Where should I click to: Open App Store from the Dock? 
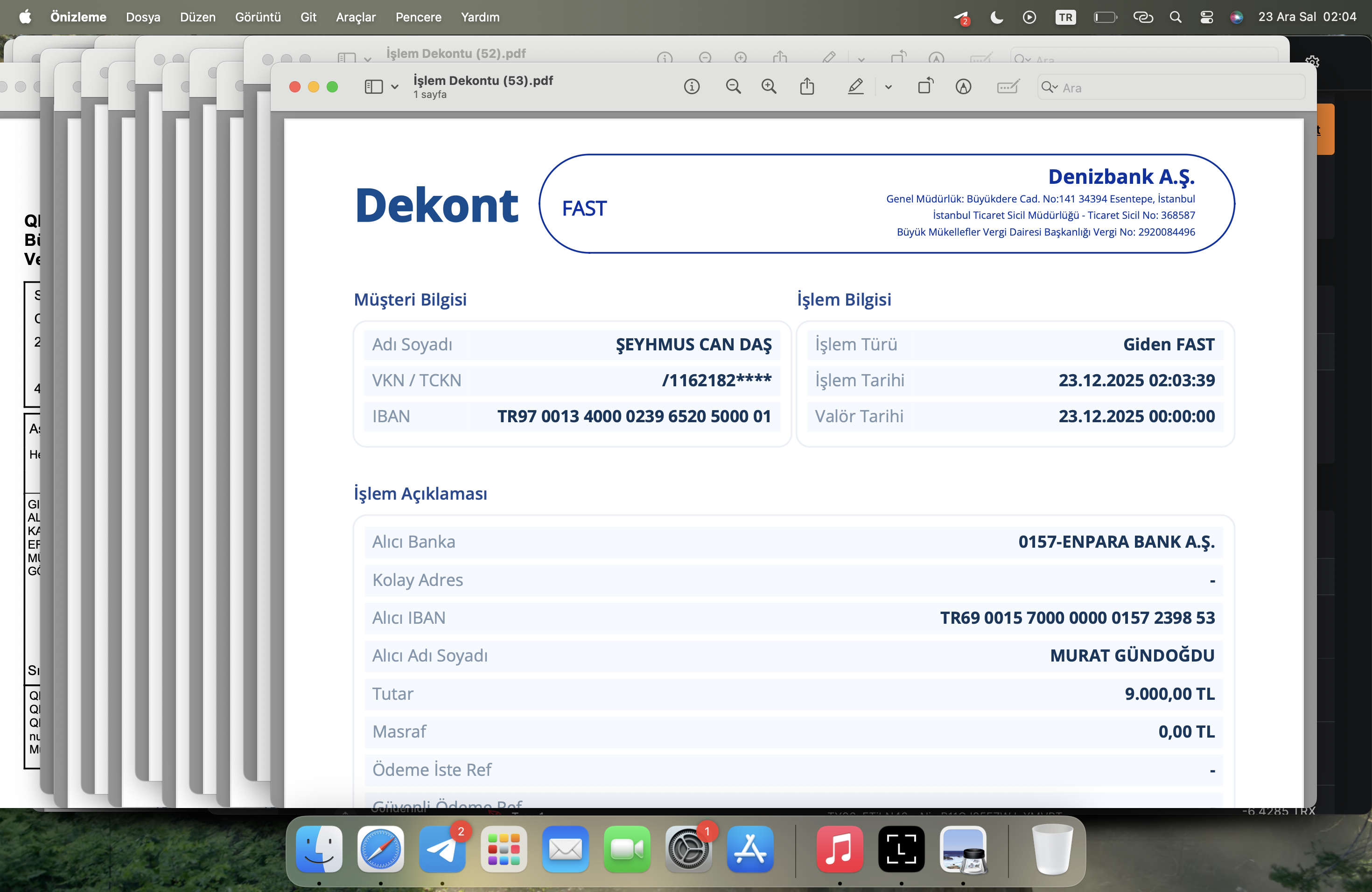750,849
